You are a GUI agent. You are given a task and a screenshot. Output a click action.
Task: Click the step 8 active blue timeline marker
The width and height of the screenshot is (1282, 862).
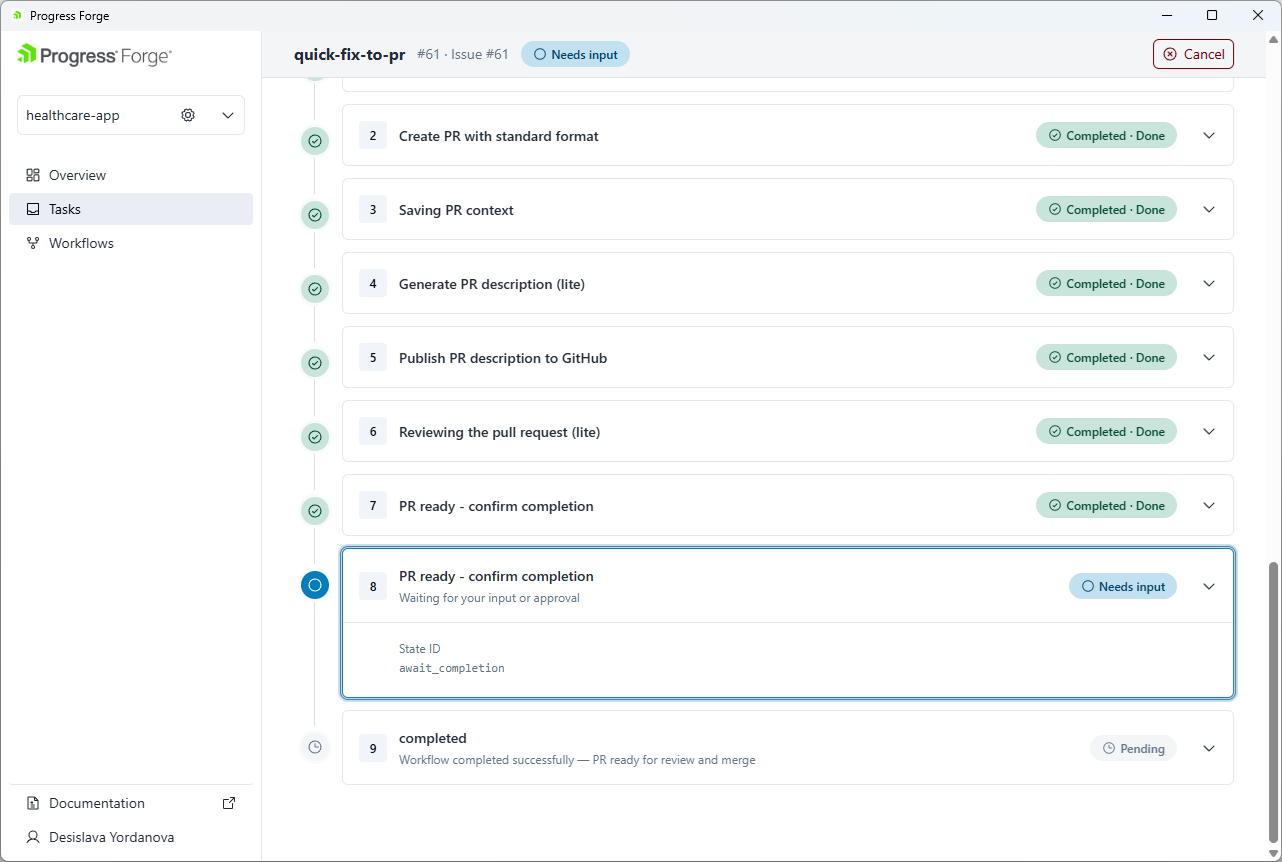pyautogui.click(x=315, y=585)
